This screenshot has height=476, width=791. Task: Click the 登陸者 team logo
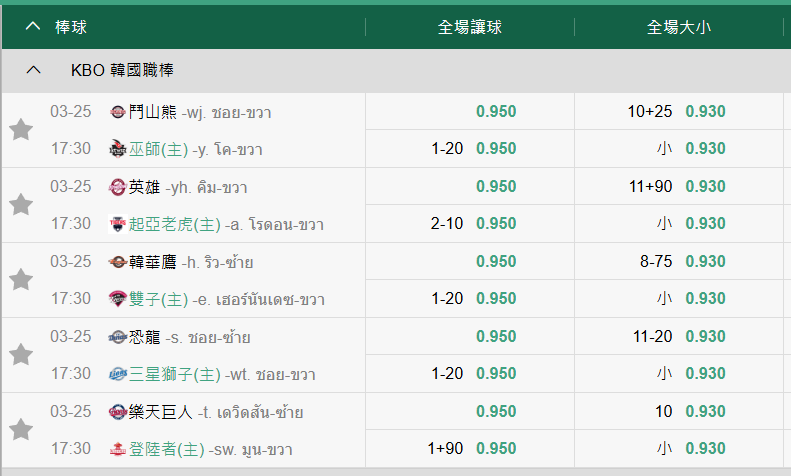click(x=118, y=449)
